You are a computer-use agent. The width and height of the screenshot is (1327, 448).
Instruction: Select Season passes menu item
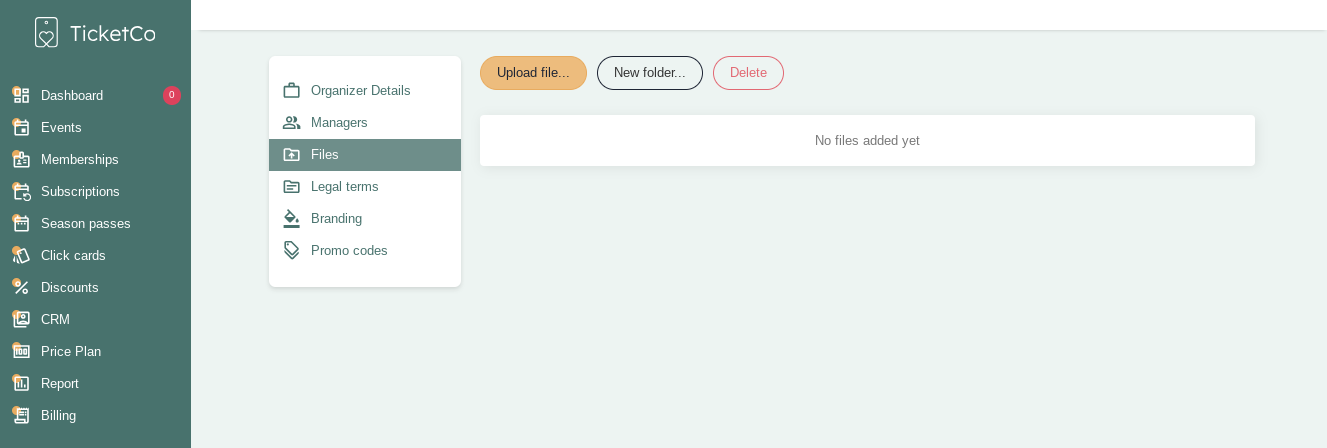[95, 223]
